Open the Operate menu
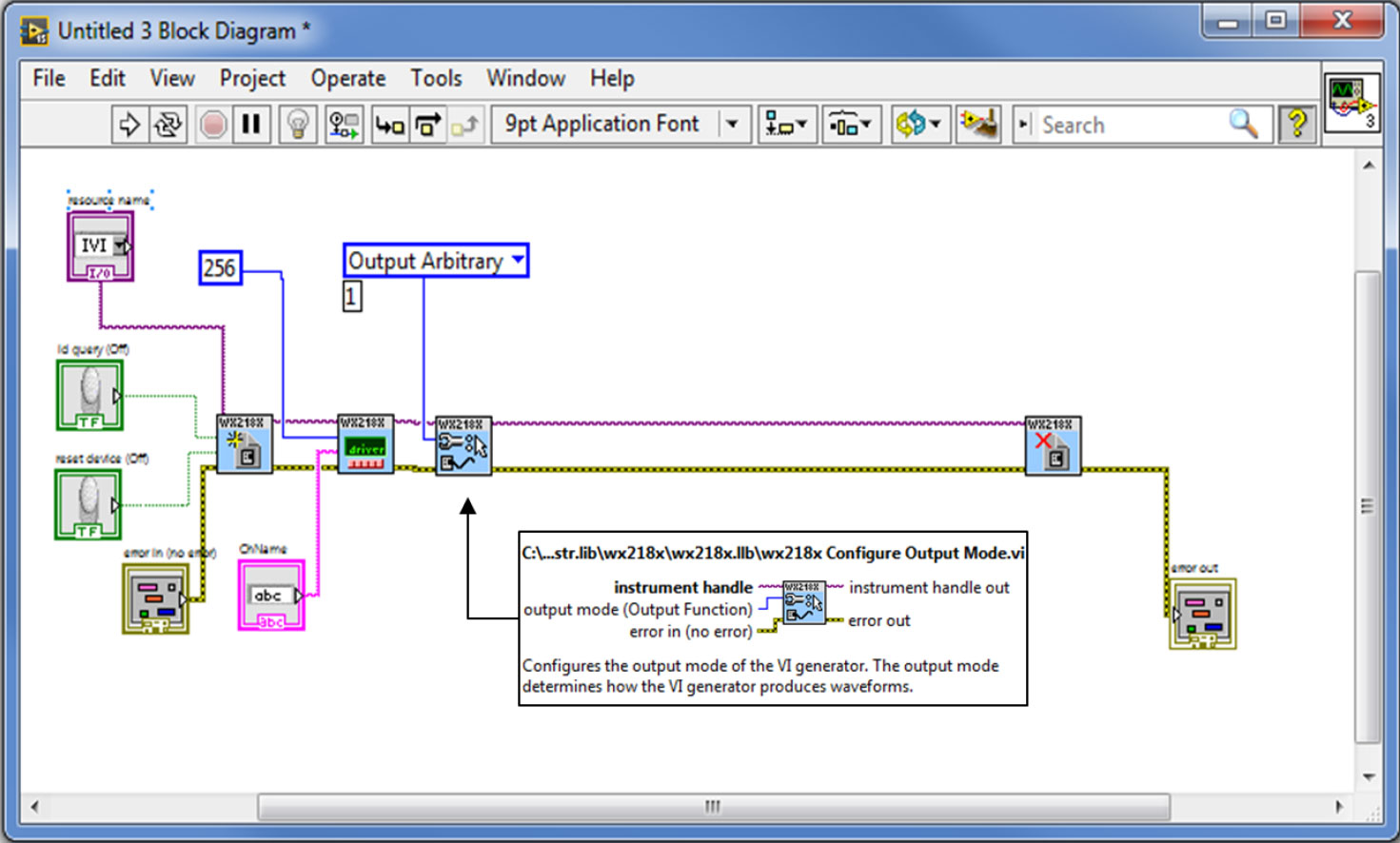Screen dimensions: 1400x843 pyautogui.click(x=347, y=78)
